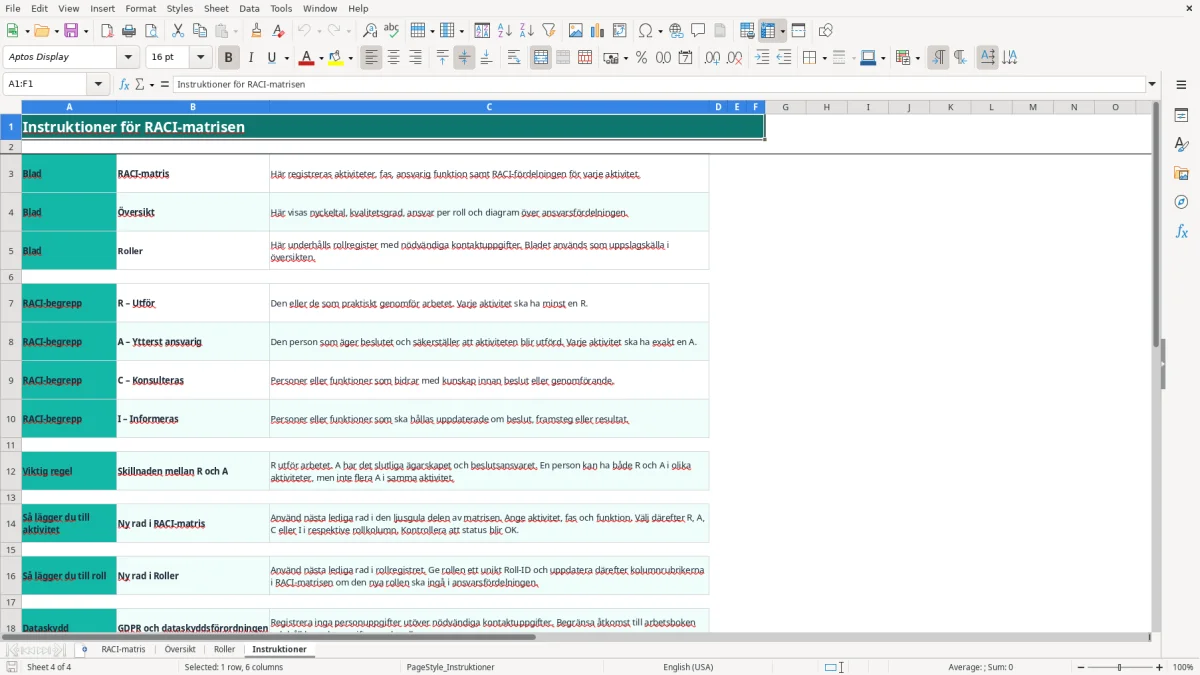Clear direct formatting icon
The width and height of the screenshot is (1200, 675).
tap(279, 31)
